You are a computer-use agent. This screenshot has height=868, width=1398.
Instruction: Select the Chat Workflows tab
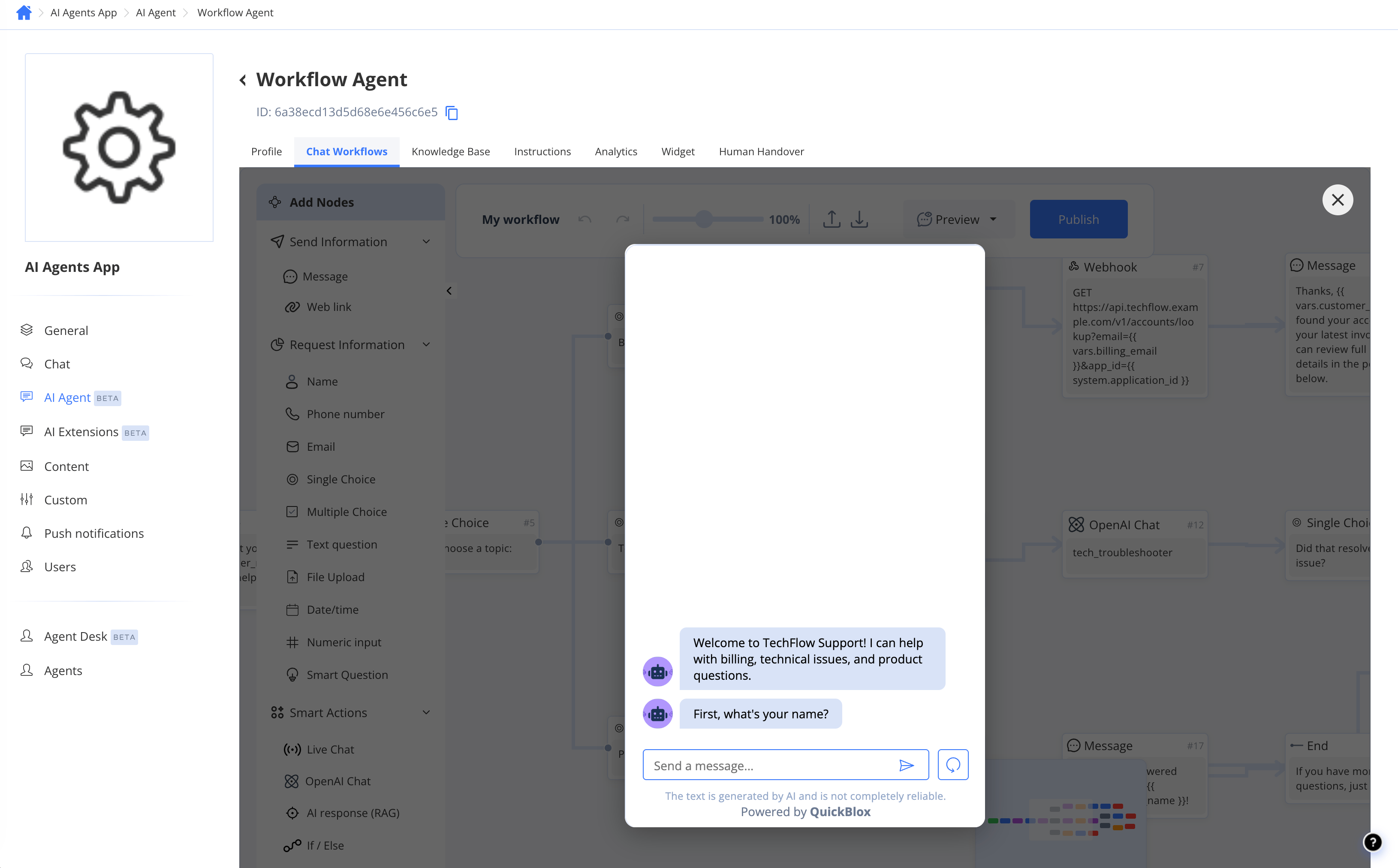pyautogui.click(x=346, y=151)
